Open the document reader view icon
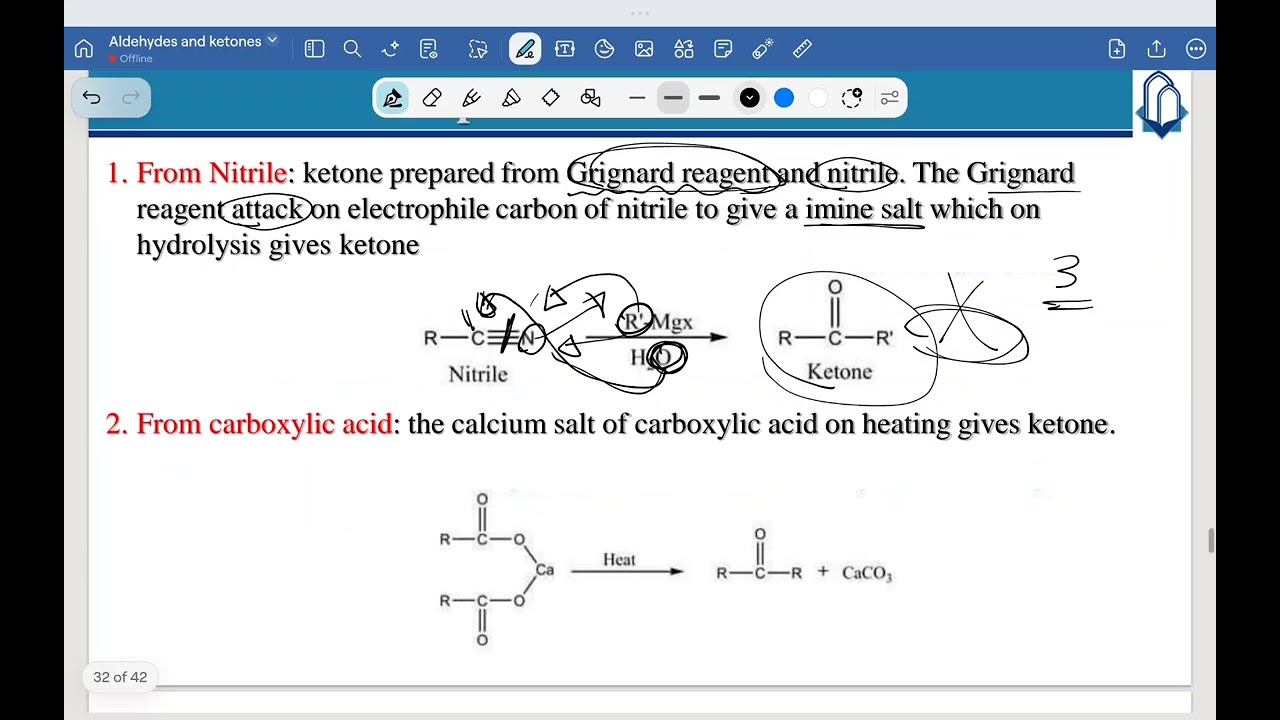Viewport: 1280px width, 720px height. coord(429,49)
